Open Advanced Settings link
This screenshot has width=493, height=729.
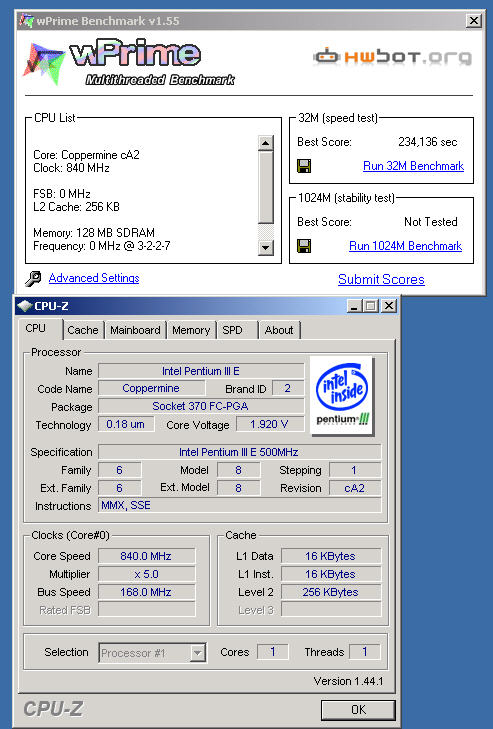point(94,278)
